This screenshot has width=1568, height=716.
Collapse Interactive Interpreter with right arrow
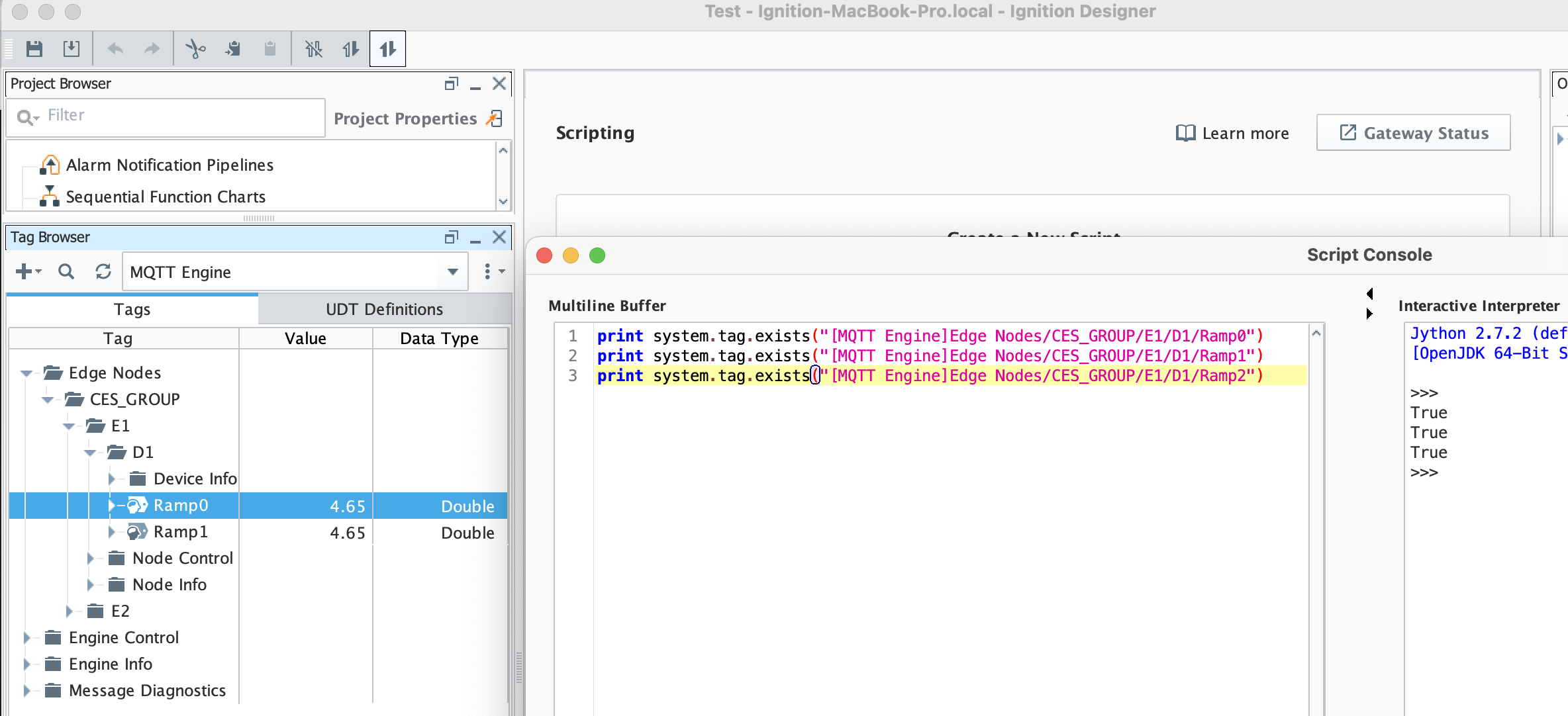[1369, 313]
